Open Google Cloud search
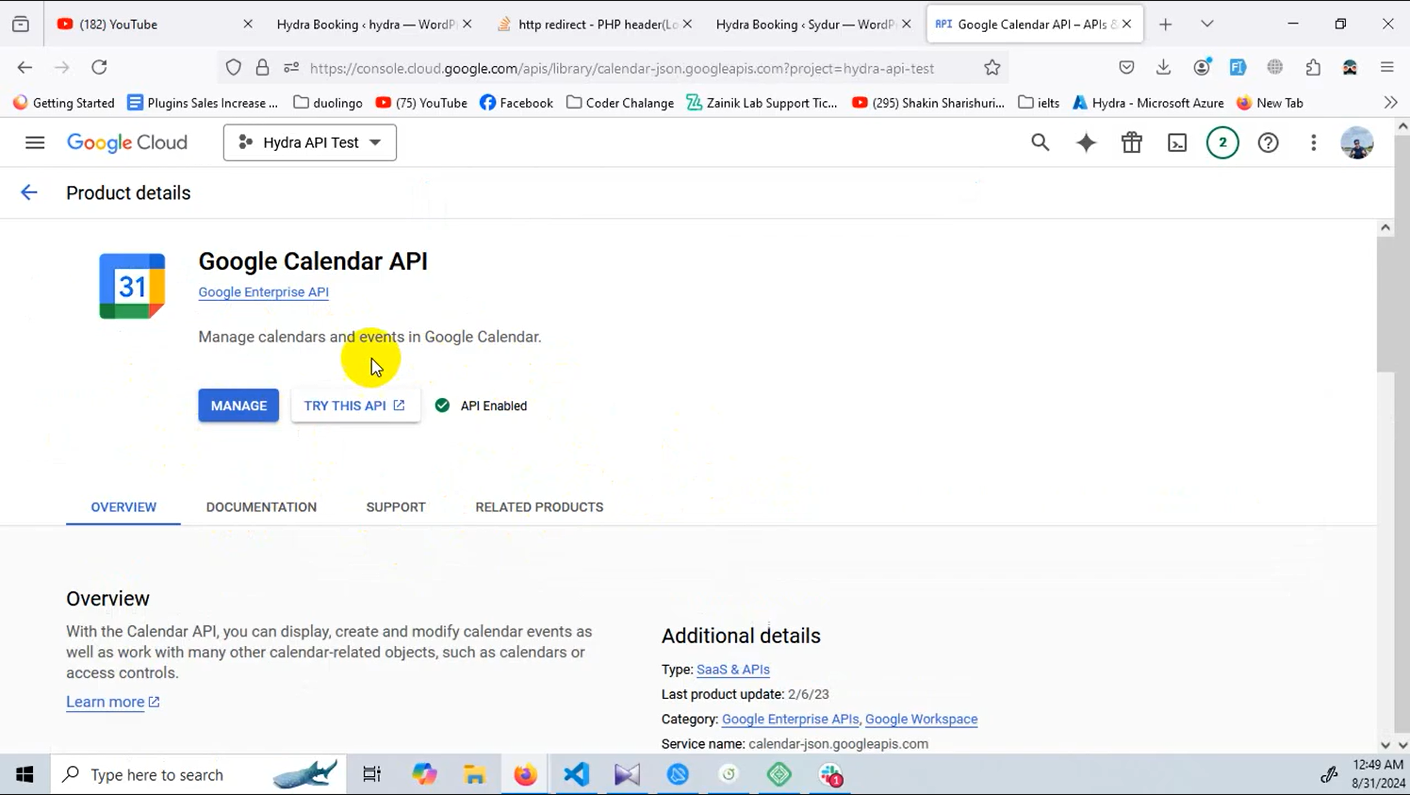Screen dimensions: 1410x795 pyautogui.click(x=1040, y=143)
